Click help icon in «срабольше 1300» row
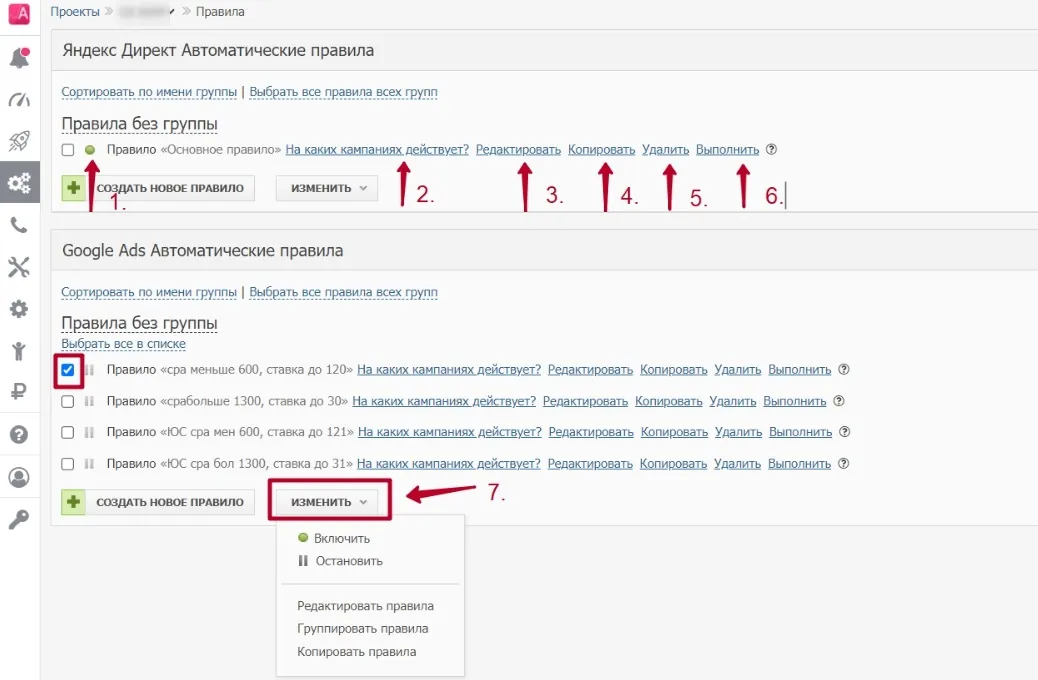 point(839,401)
